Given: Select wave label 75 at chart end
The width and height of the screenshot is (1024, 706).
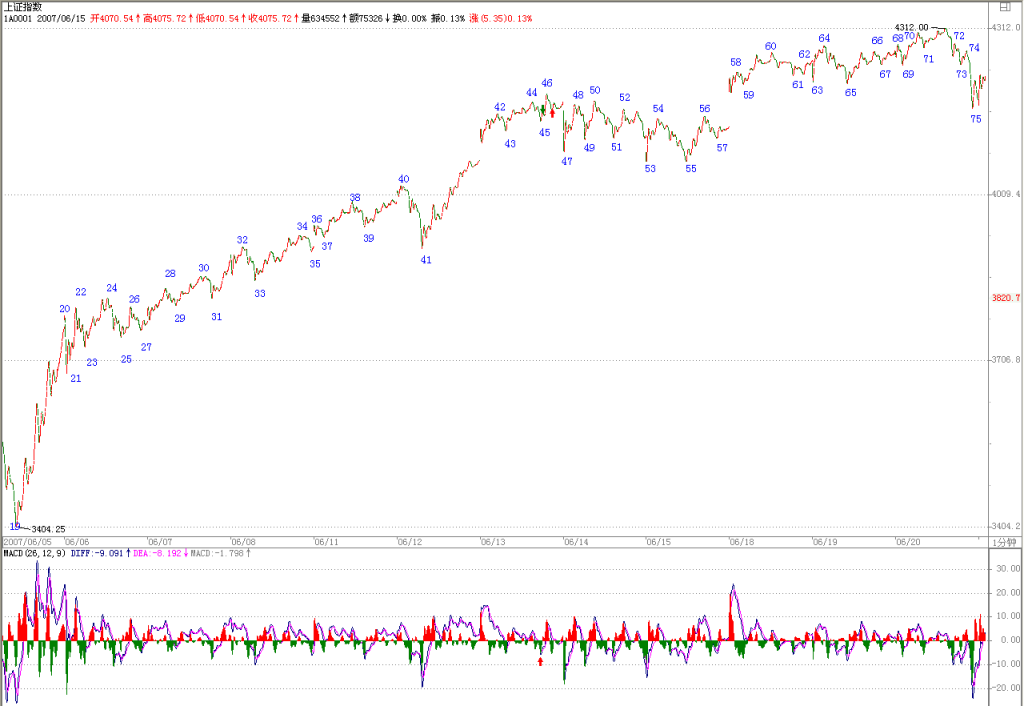Looking at the screenshot, I should pyautogui.click(x=976, y=119).
